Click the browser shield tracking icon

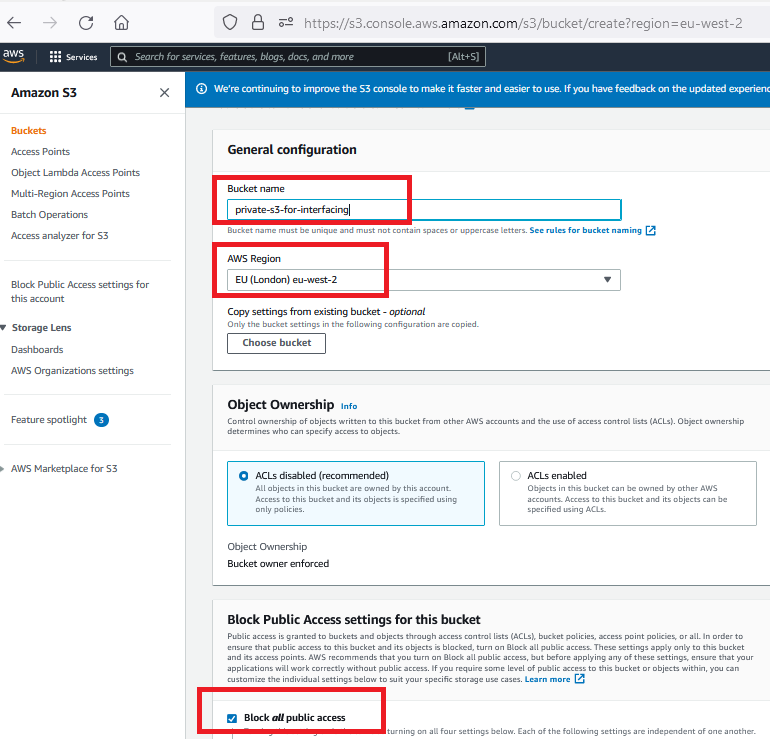[x=230, y=22]
